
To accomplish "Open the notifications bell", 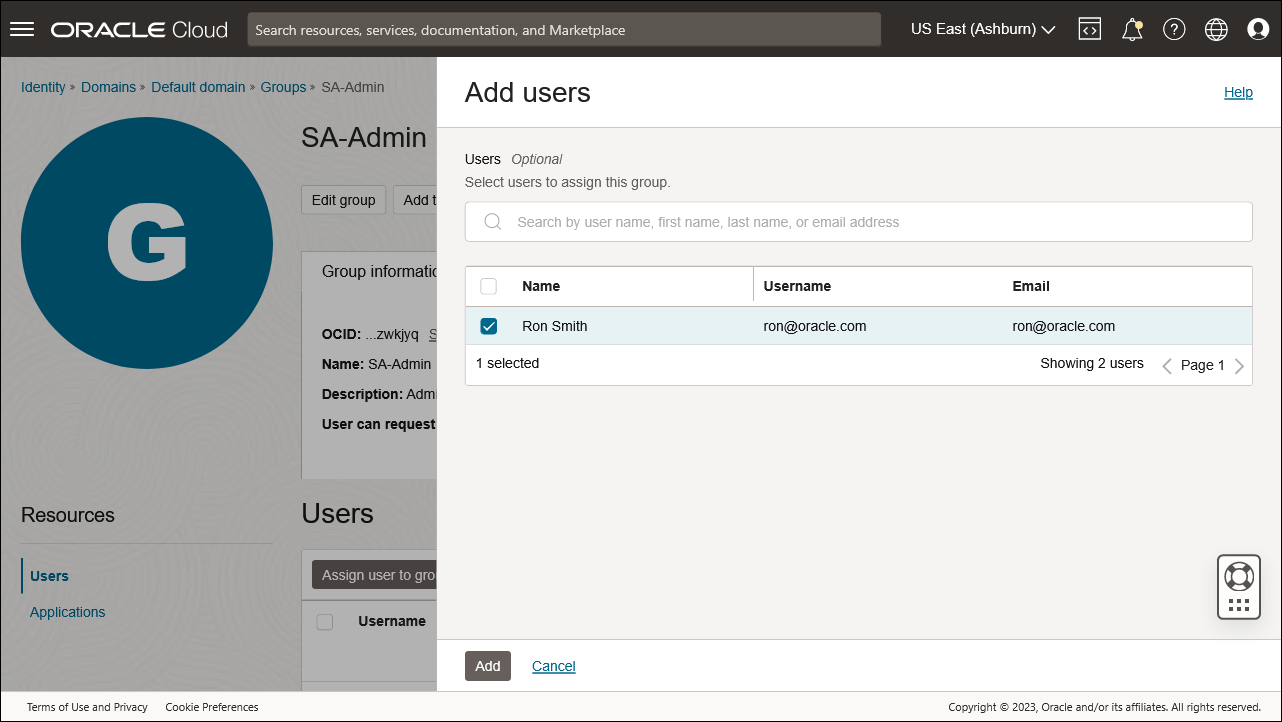I will tap(1131, 28).
